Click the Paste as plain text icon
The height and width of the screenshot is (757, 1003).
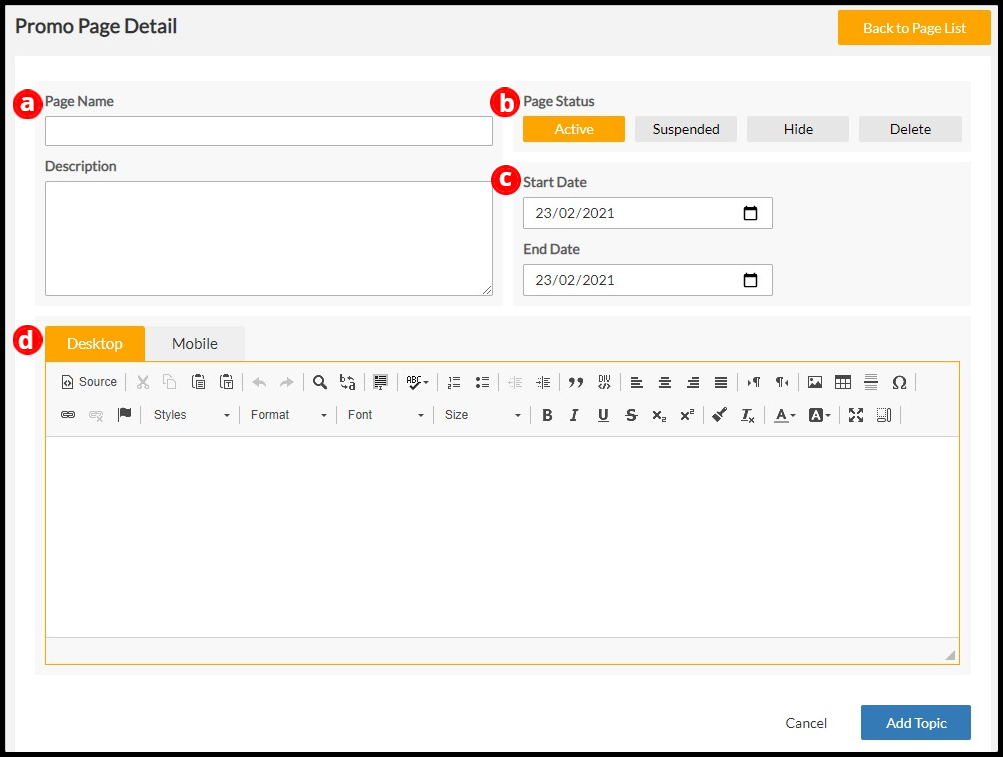[x=226, y=382]
